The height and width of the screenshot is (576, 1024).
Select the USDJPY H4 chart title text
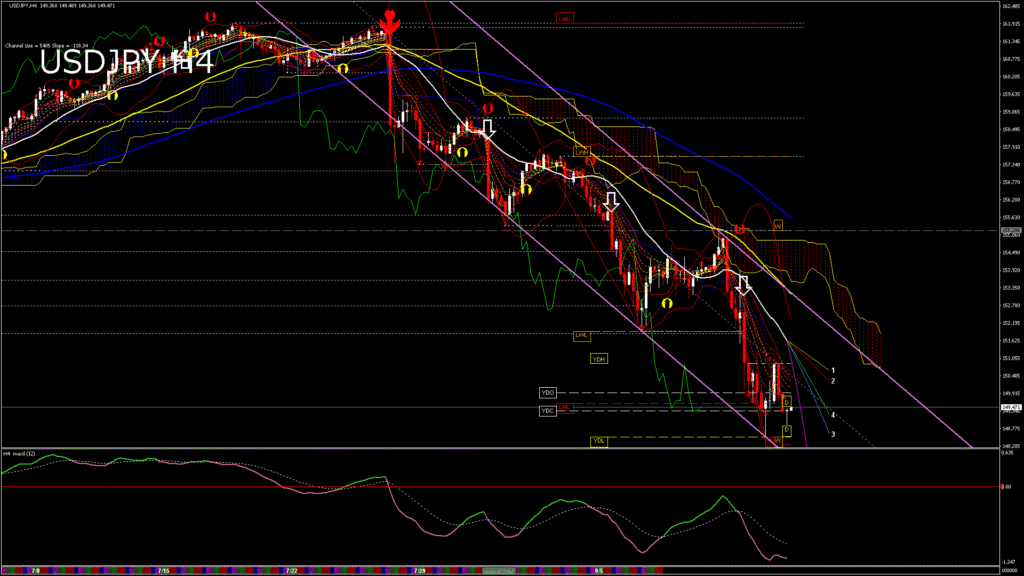pos(127,63)
